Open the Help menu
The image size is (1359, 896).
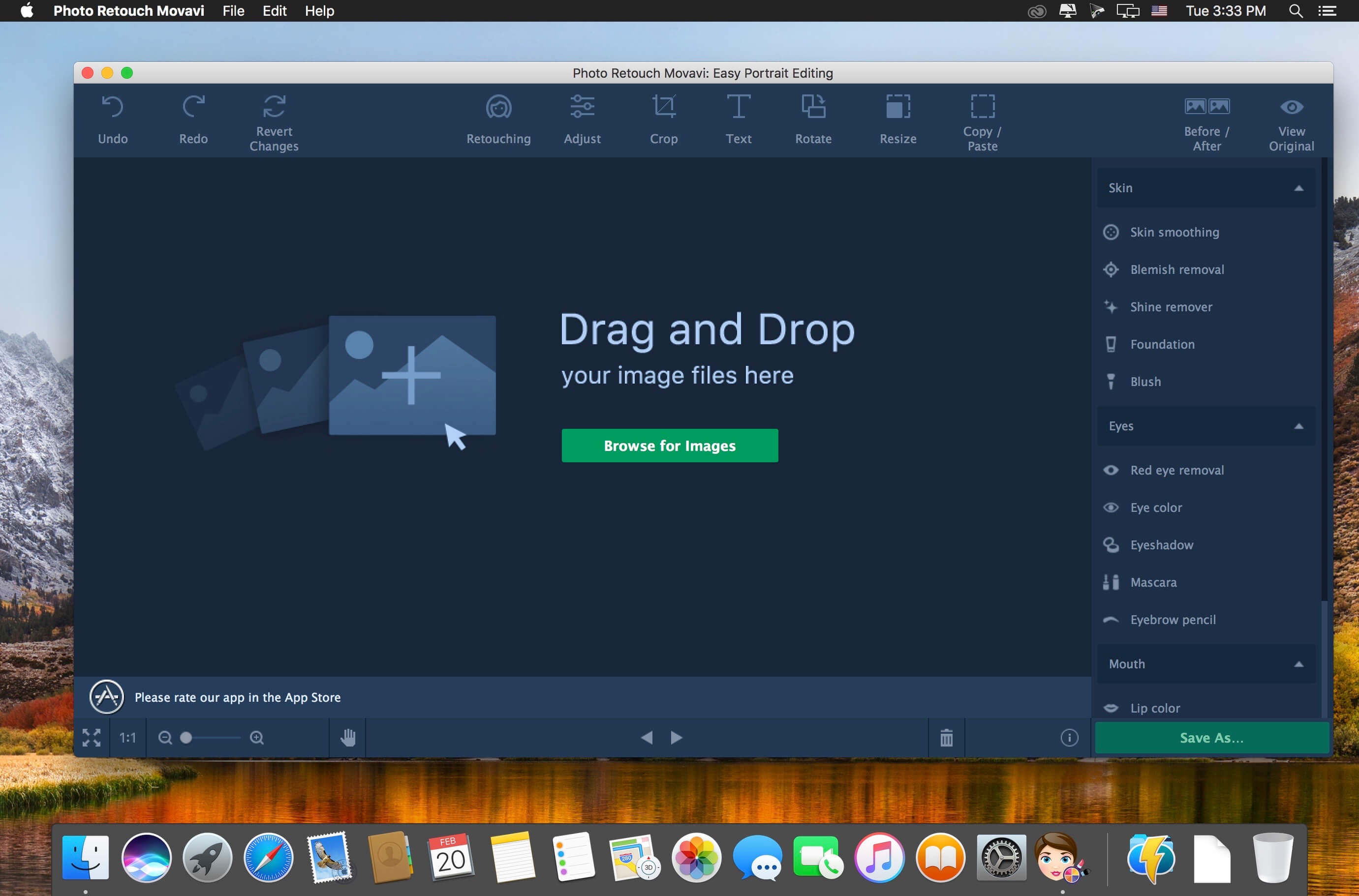tap(319, 11)
